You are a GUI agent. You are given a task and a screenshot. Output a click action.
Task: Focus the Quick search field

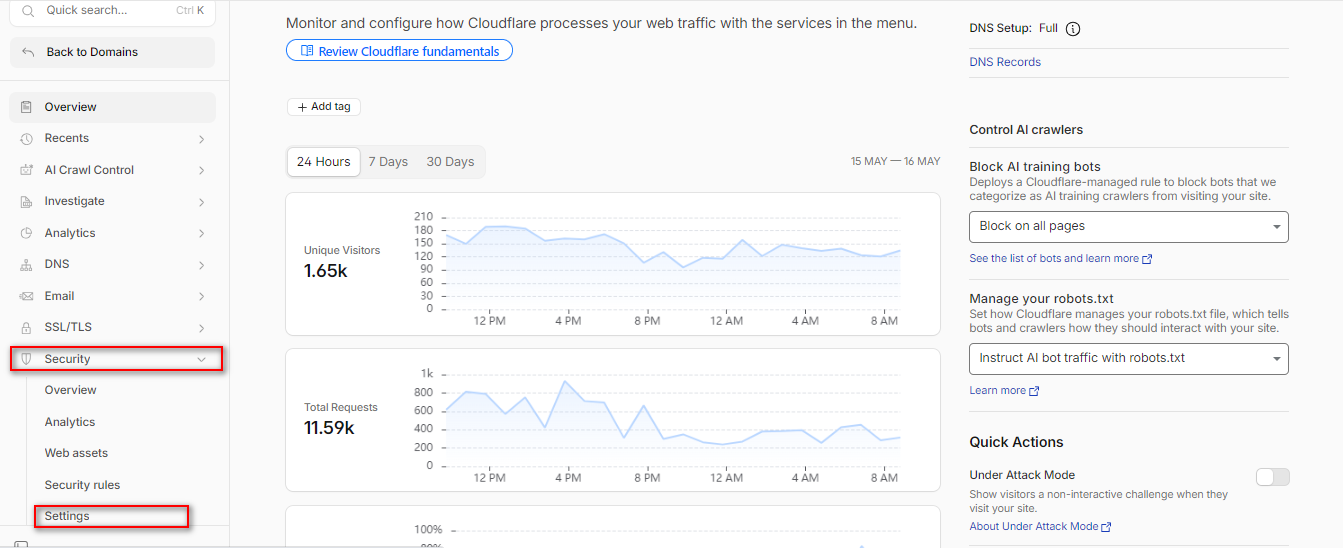coord(112,11)
